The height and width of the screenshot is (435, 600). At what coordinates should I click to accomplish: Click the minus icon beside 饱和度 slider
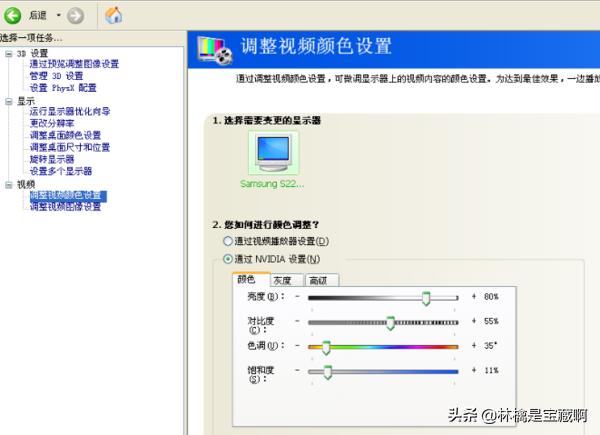[297, 371]
